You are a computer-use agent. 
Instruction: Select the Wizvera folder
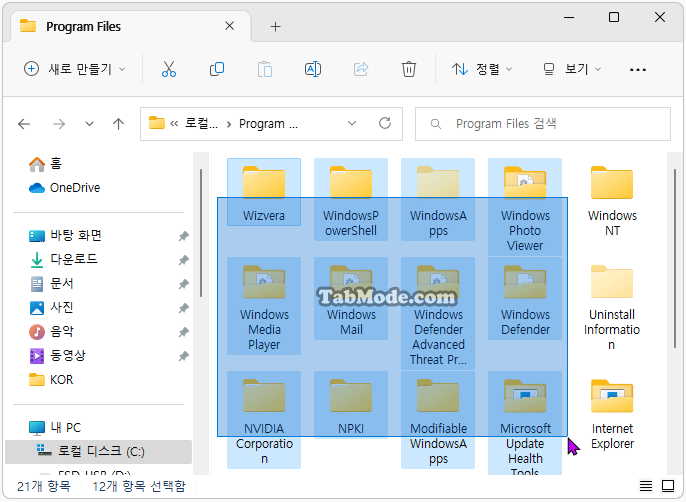point(264,192)
